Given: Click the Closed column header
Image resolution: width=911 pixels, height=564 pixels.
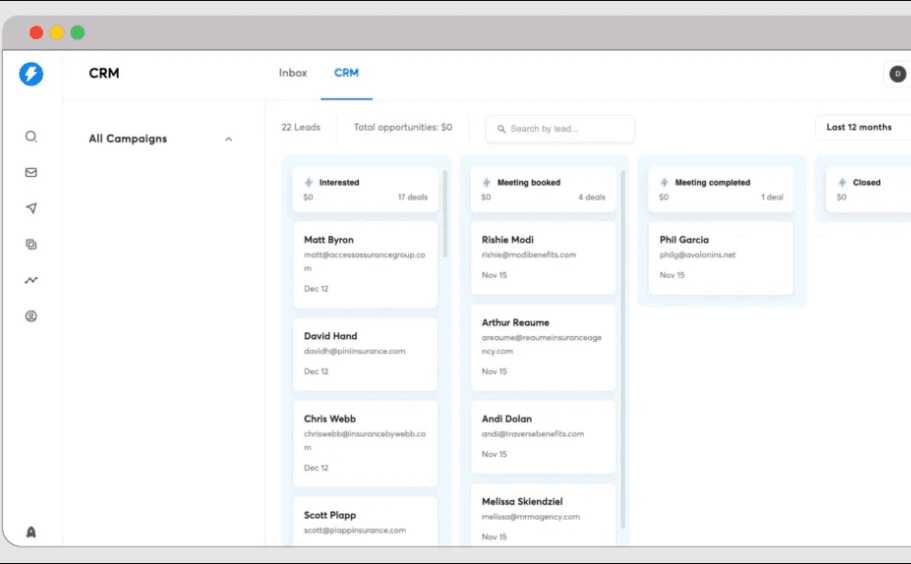Looking at the screenshot, I should coord(869,189).
